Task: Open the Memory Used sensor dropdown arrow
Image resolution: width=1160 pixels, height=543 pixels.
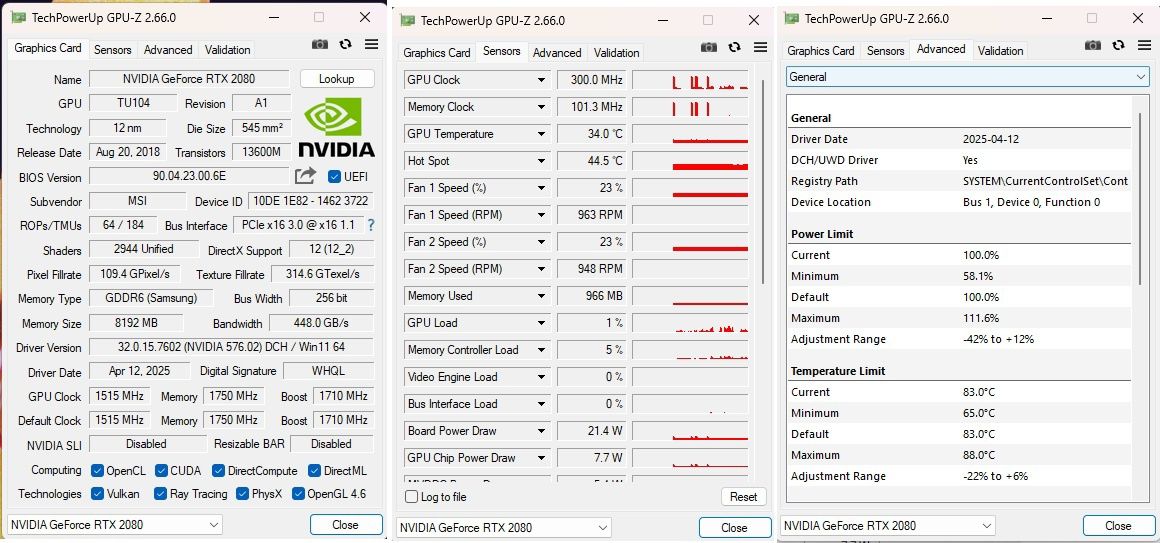Action: pyautogui.click(x=541, y=296)
